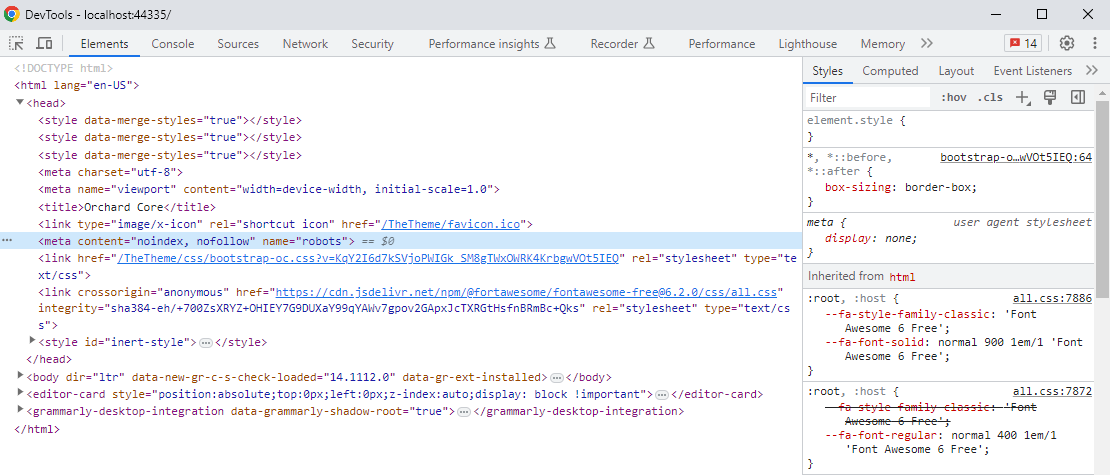
Task: Select the Styles pane tab
Action: [828, 71]
